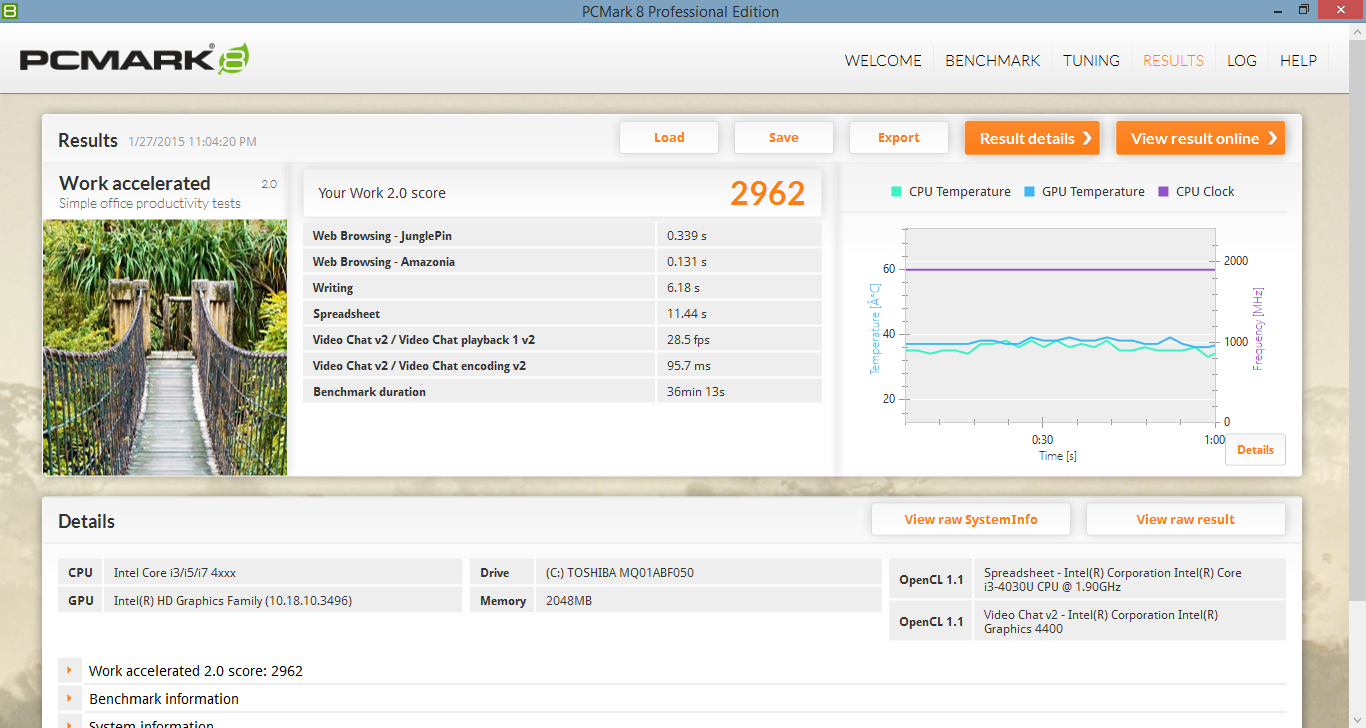This screenshot has height=728, width=1366.
Task: Click the rope bridge thumbnail image
Action: pyautogui.click(x=165, y=347)
